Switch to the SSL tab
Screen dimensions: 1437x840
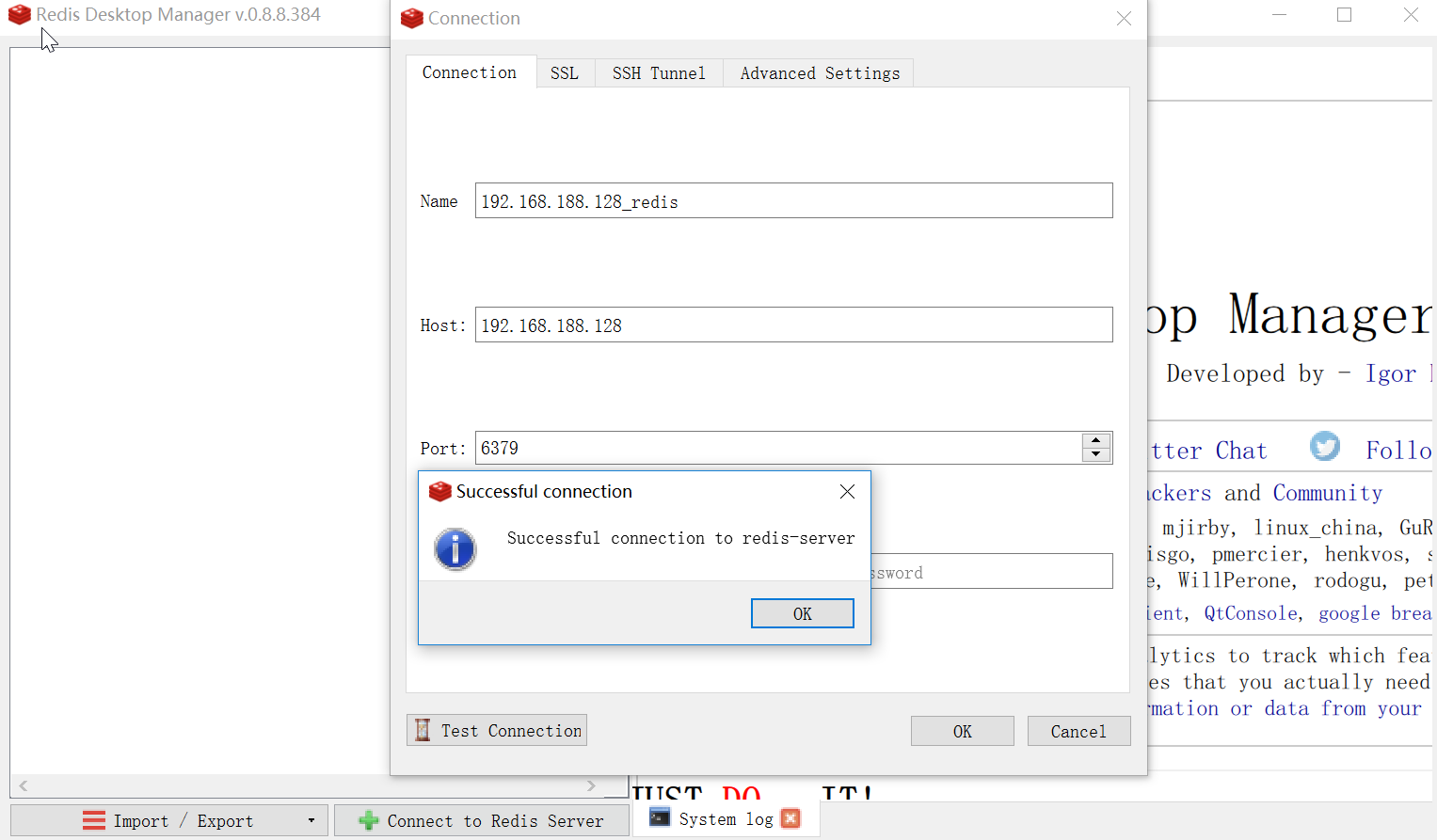(x=565, y=72)
